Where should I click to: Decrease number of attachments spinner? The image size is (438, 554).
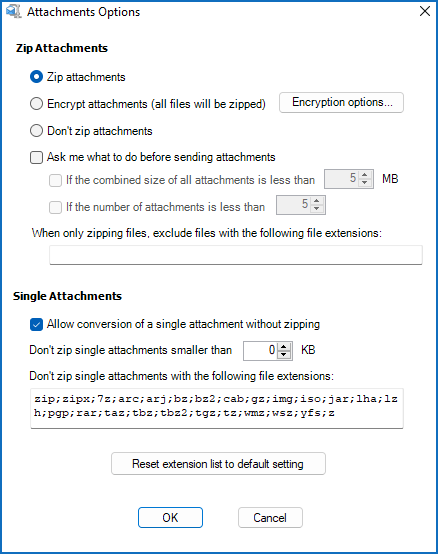(x=317, y=209)
